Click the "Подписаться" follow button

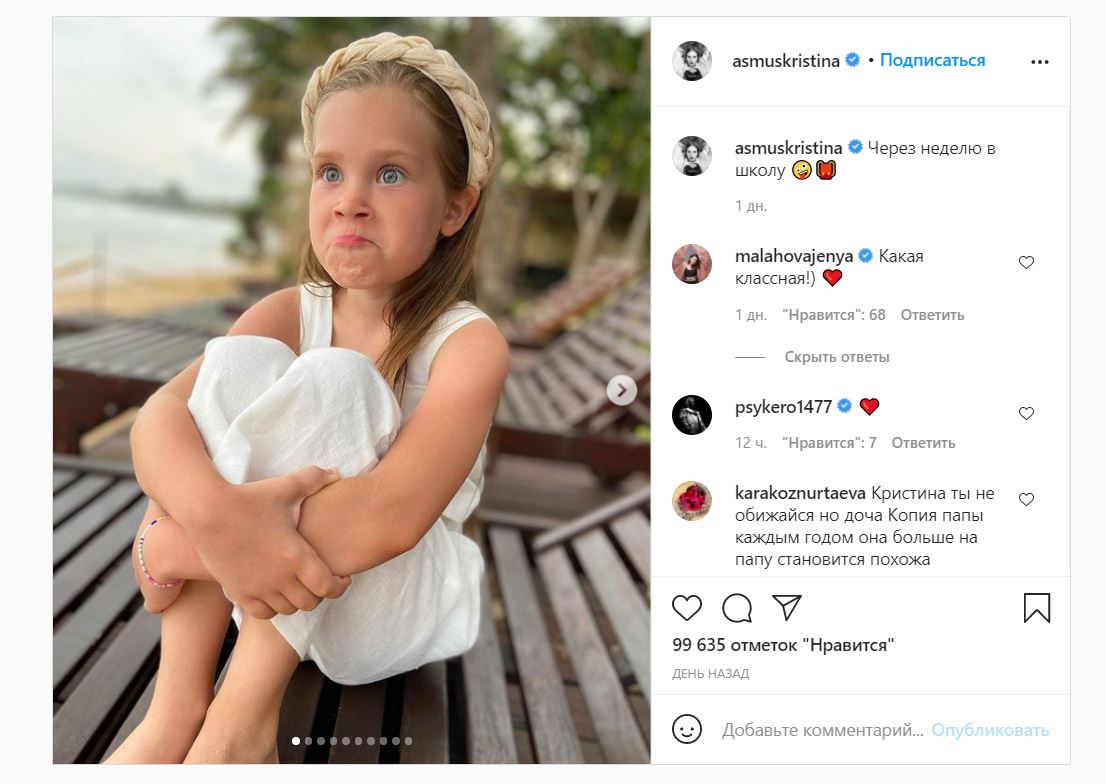932,61
